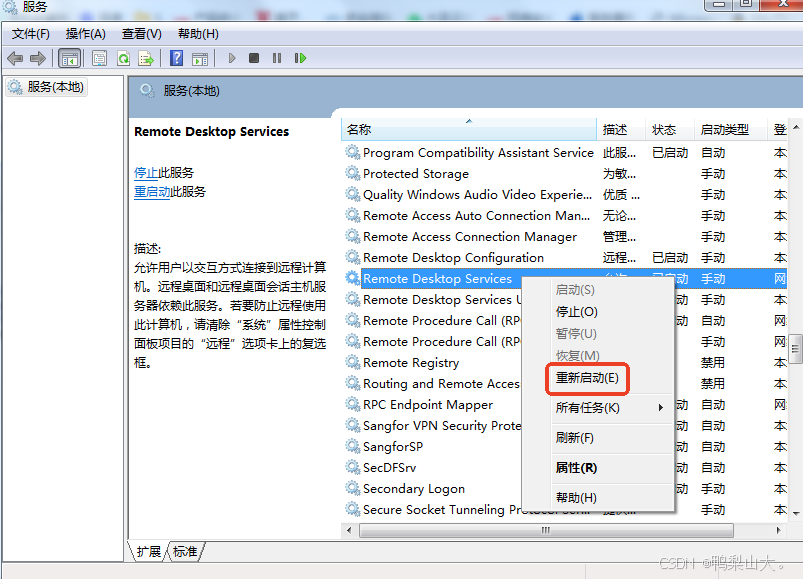803x579 pixels.
Task: Click gear icon of Remote Access Connection Manager
Action: [352, 236]
